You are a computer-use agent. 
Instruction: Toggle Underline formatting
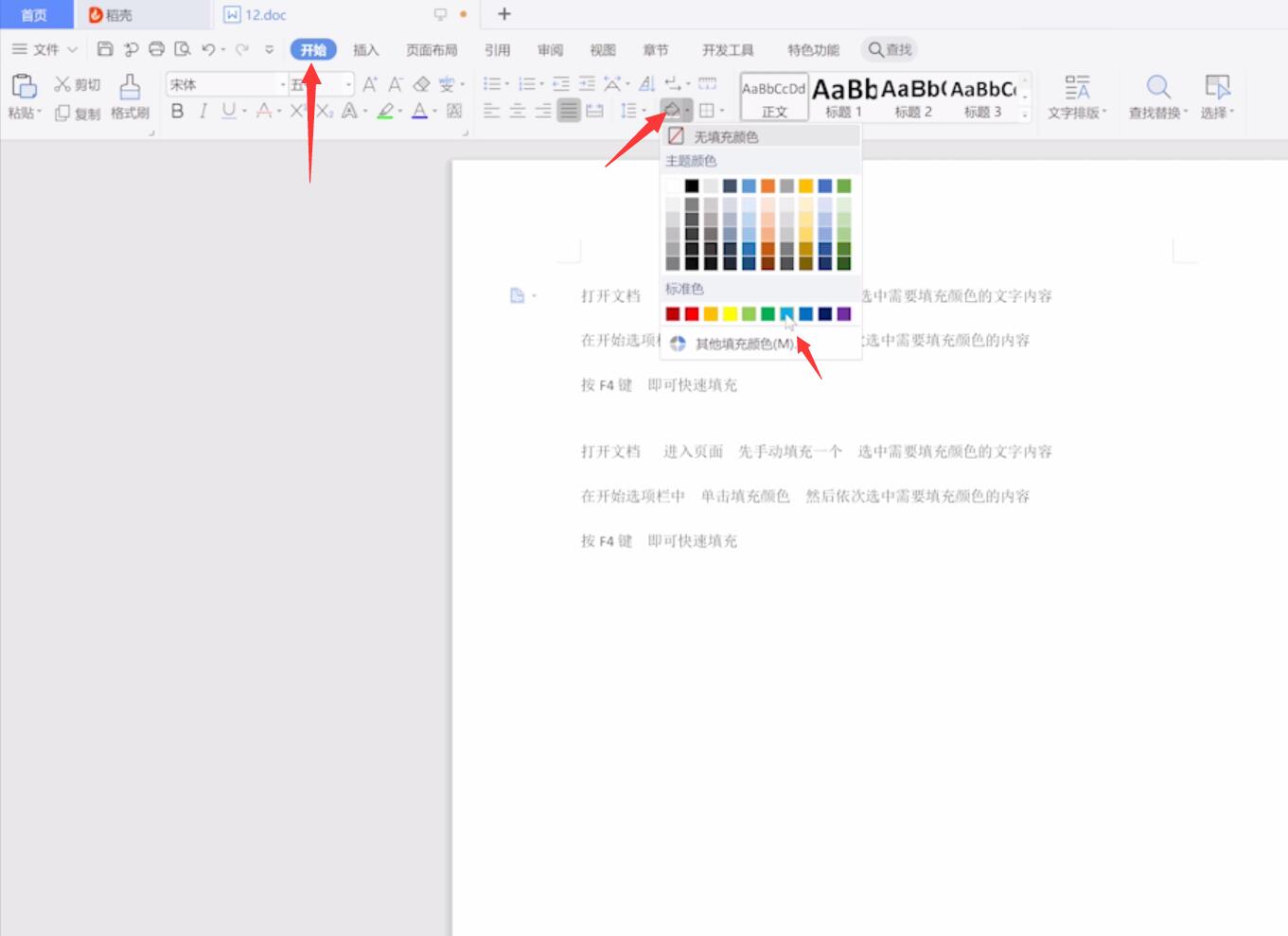tap(228, 111)
